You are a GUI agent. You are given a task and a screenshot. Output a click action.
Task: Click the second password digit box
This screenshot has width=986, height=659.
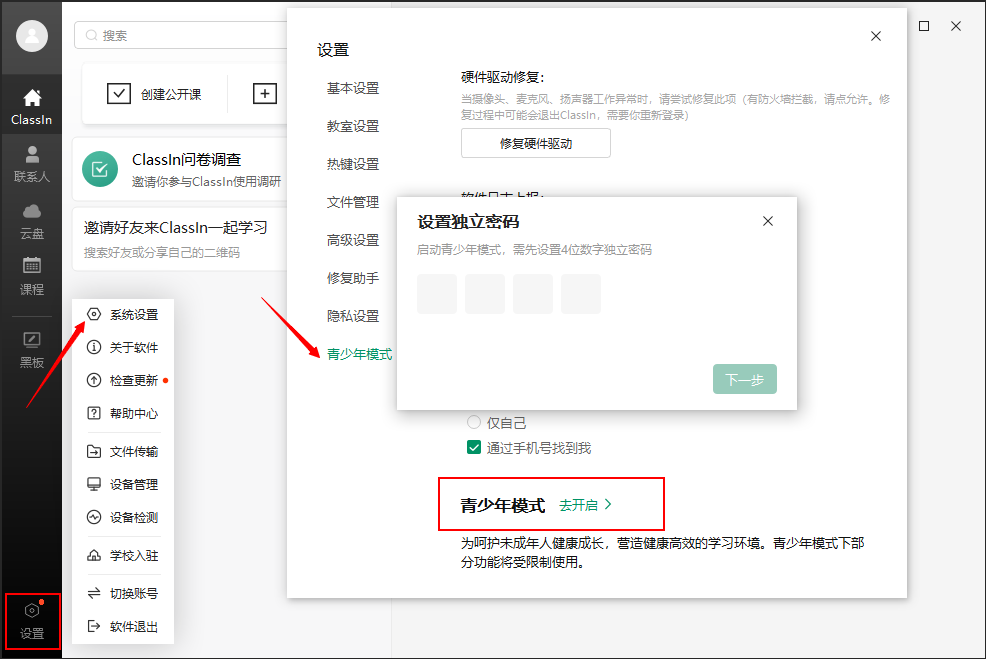coord(485,294)
